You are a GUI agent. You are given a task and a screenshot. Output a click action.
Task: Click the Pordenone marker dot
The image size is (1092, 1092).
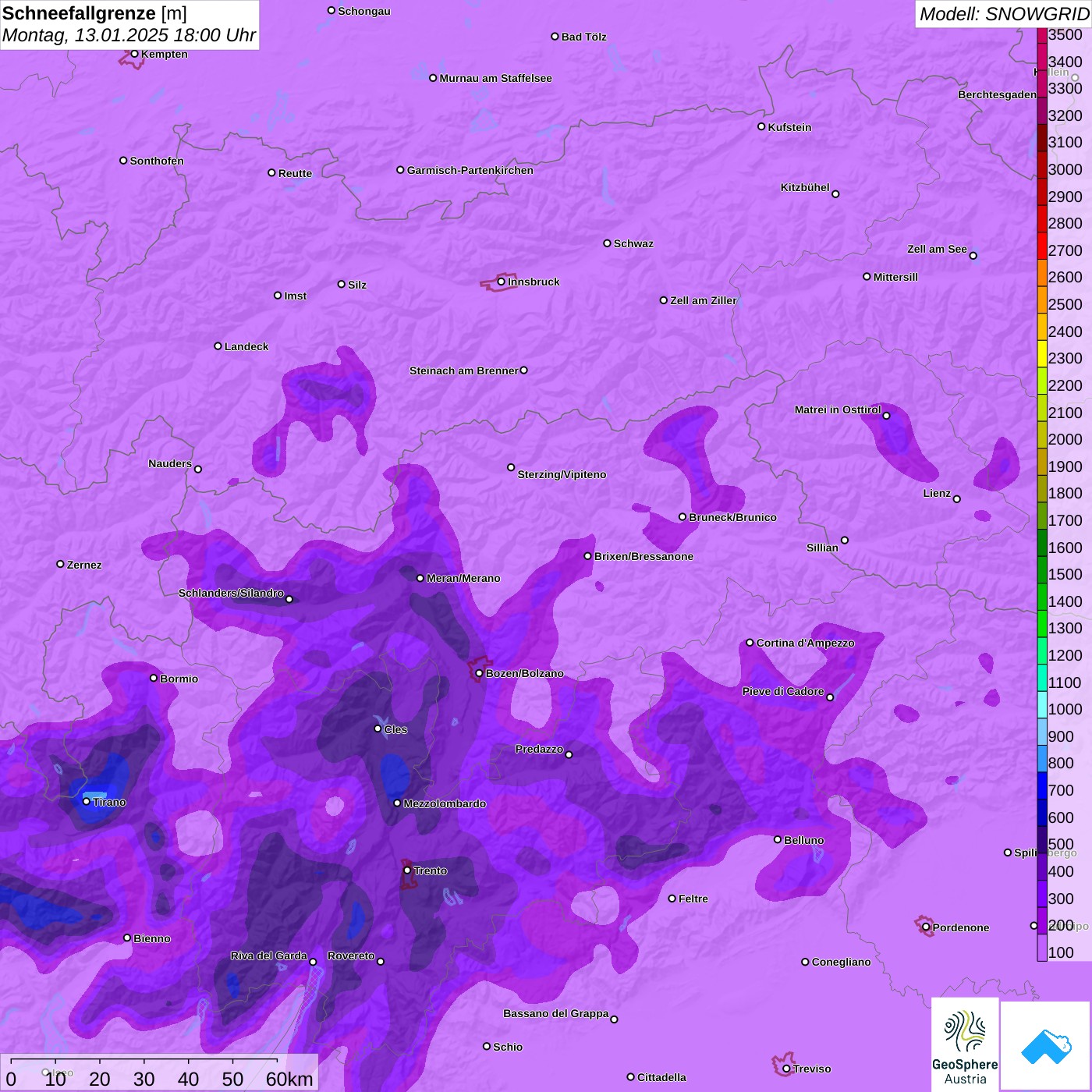pyautogui.click(x=926, y=927)
